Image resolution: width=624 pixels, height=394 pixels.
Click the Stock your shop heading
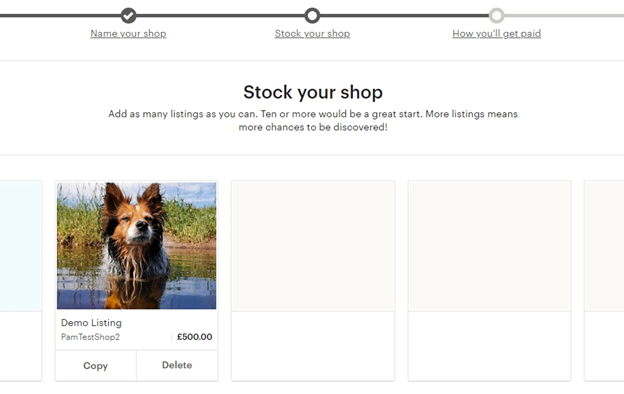tap(313, 92)
